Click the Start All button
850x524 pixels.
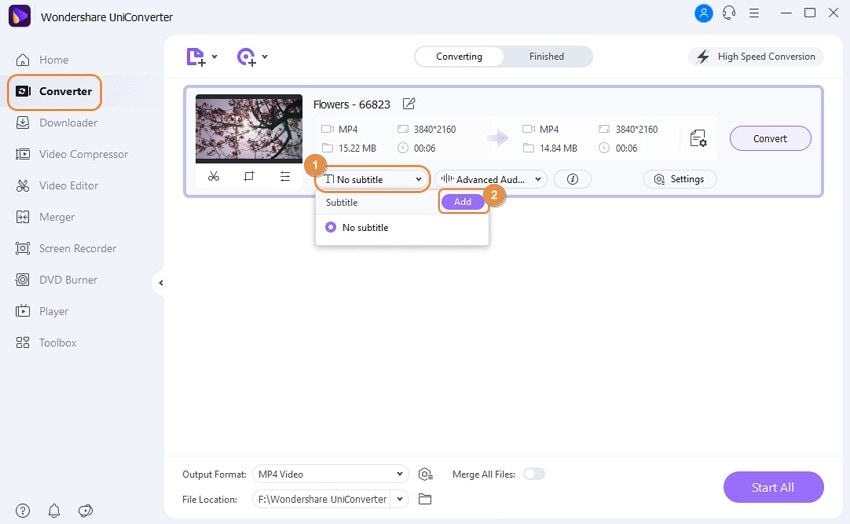click(x=773, y=487)
